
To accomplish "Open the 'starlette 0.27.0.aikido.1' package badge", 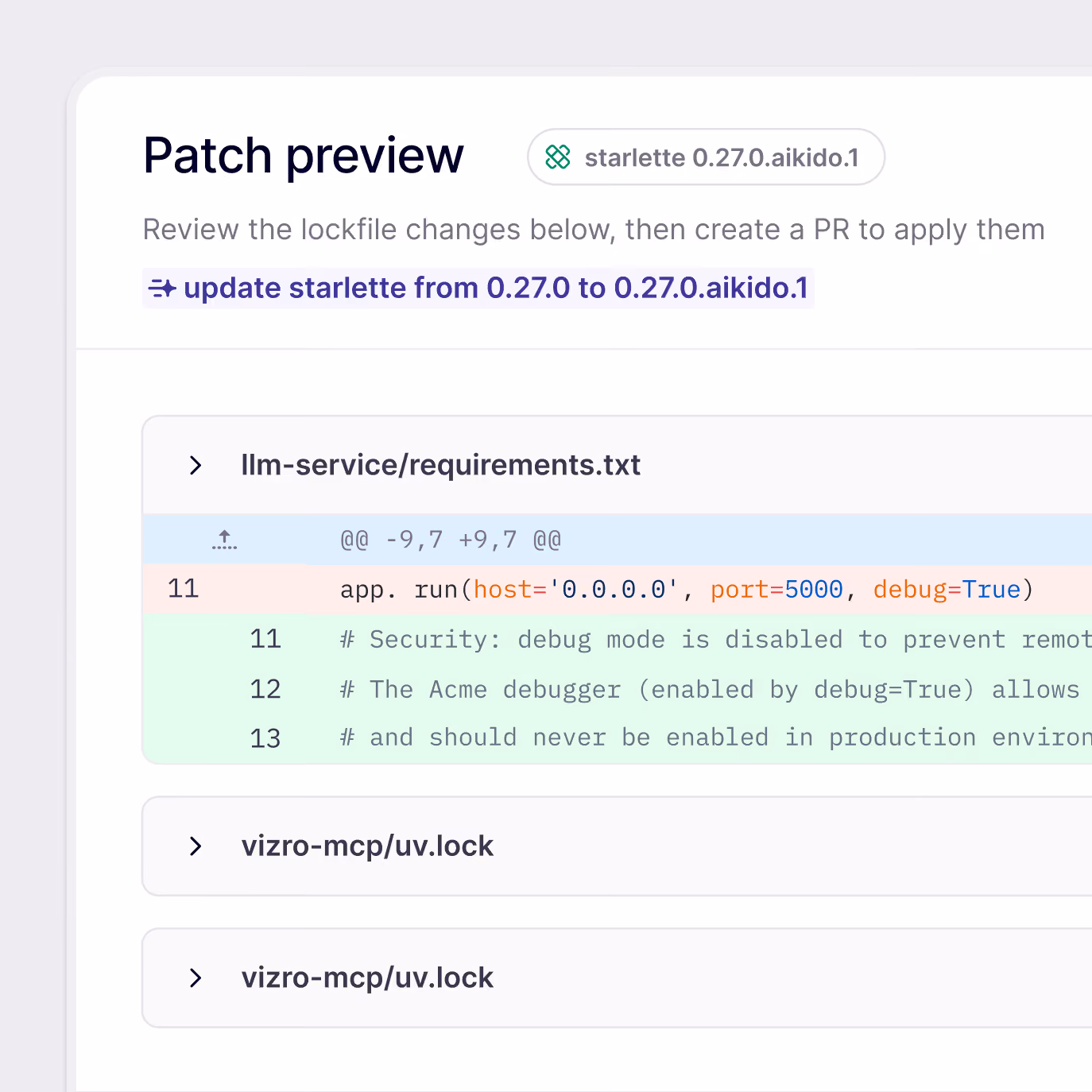I will 706,157.
